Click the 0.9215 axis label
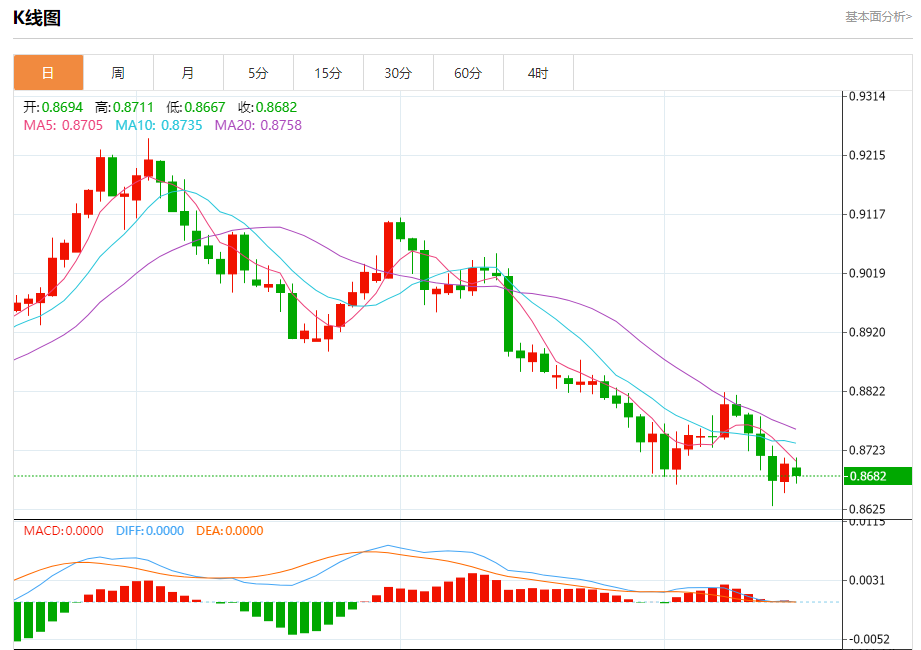This screenshot has width=921, height=650. tap(868, 156)
